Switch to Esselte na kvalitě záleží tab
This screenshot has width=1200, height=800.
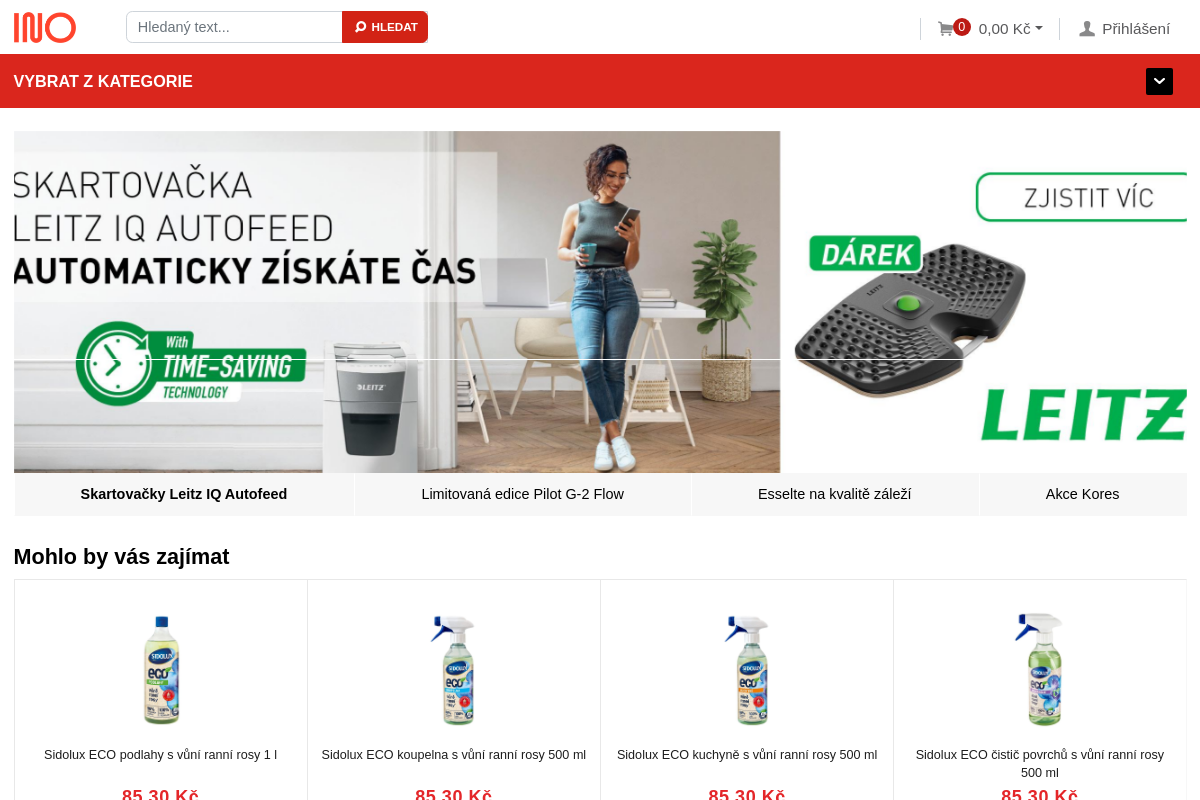tap(835, 494)
